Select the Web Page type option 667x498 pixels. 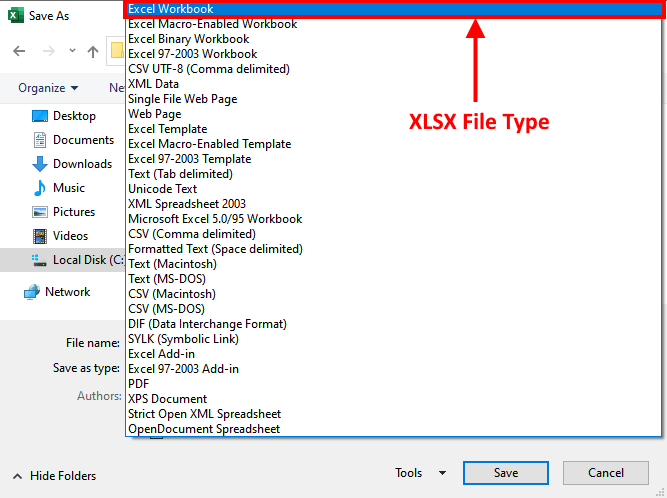pos(394,114)
